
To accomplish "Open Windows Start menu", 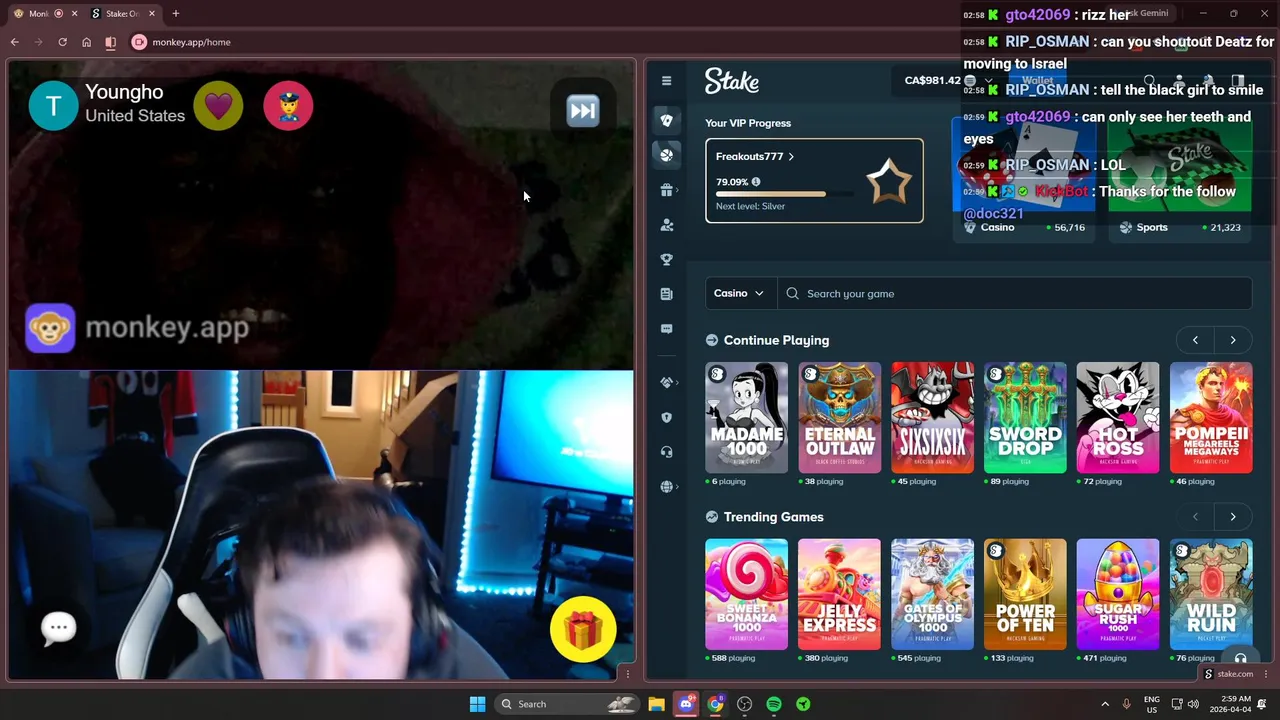I will [477, 704].
